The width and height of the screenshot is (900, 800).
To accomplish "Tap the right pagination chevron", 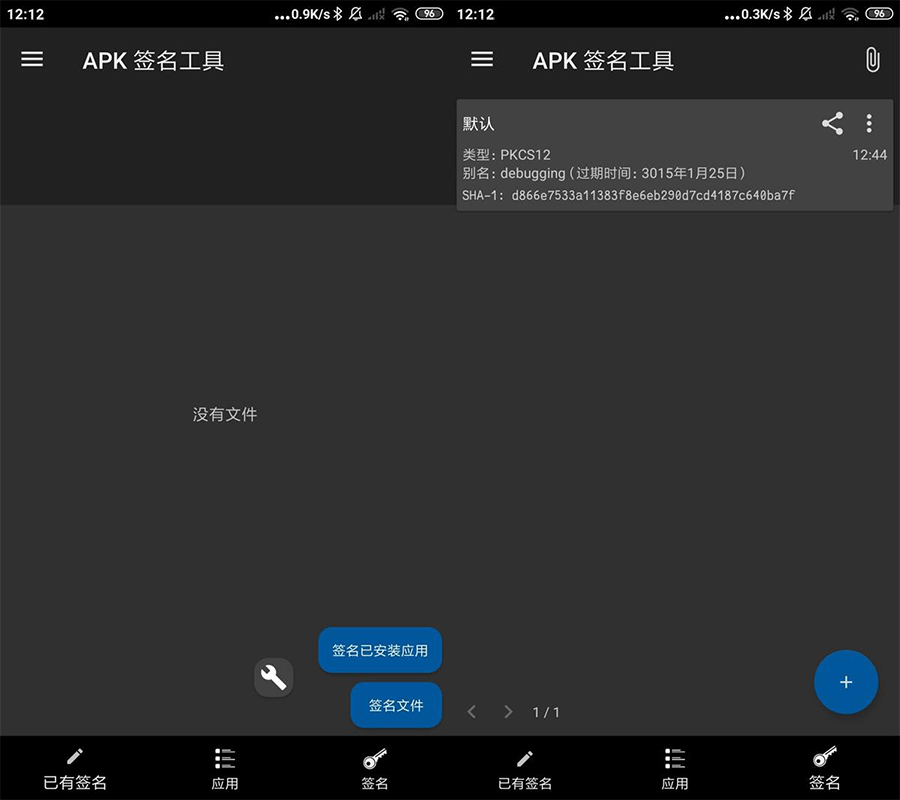I will 507,711.
